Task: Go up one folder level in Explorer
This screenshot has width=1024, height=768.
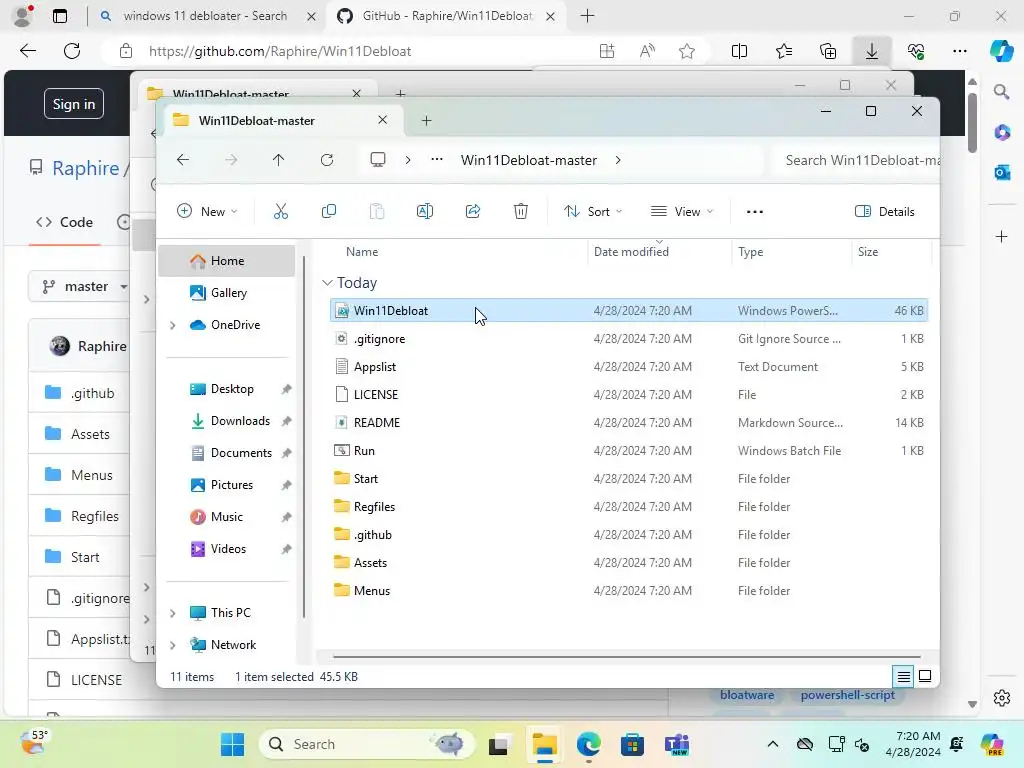Action: (x=278, y=160)
